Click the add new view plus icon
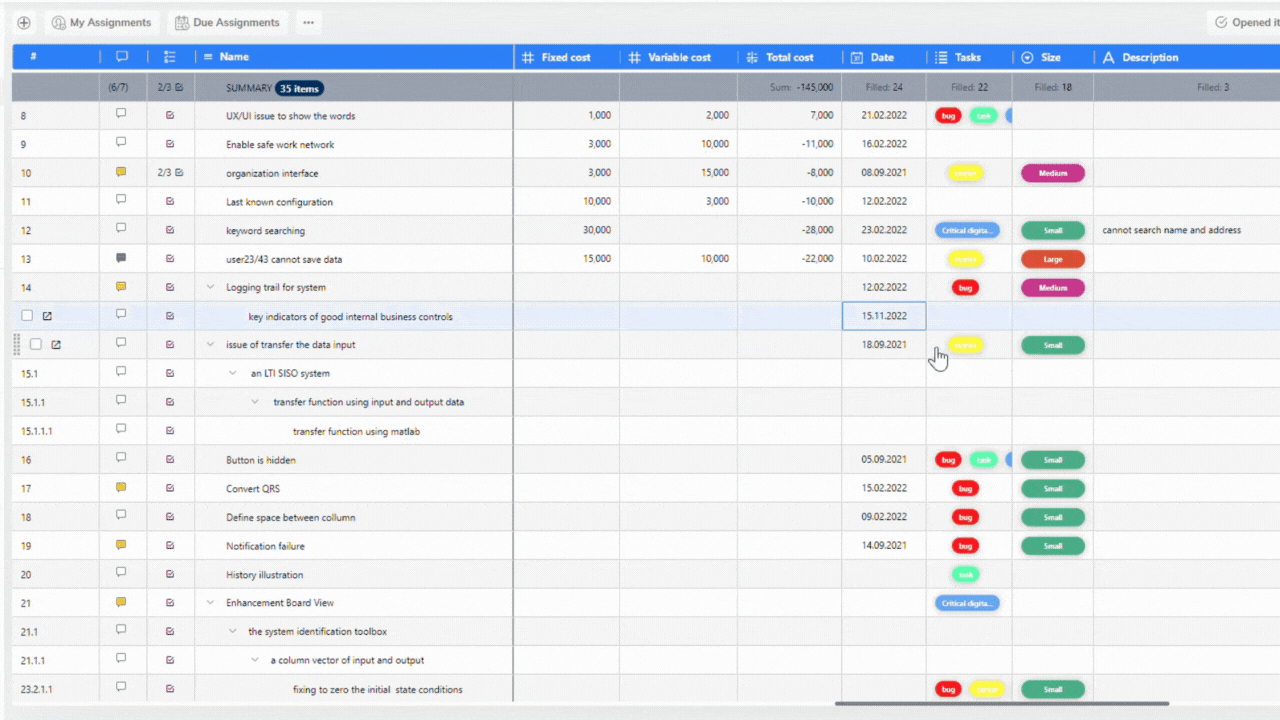Screen dimensions: 1280x720 click(24, 23)
